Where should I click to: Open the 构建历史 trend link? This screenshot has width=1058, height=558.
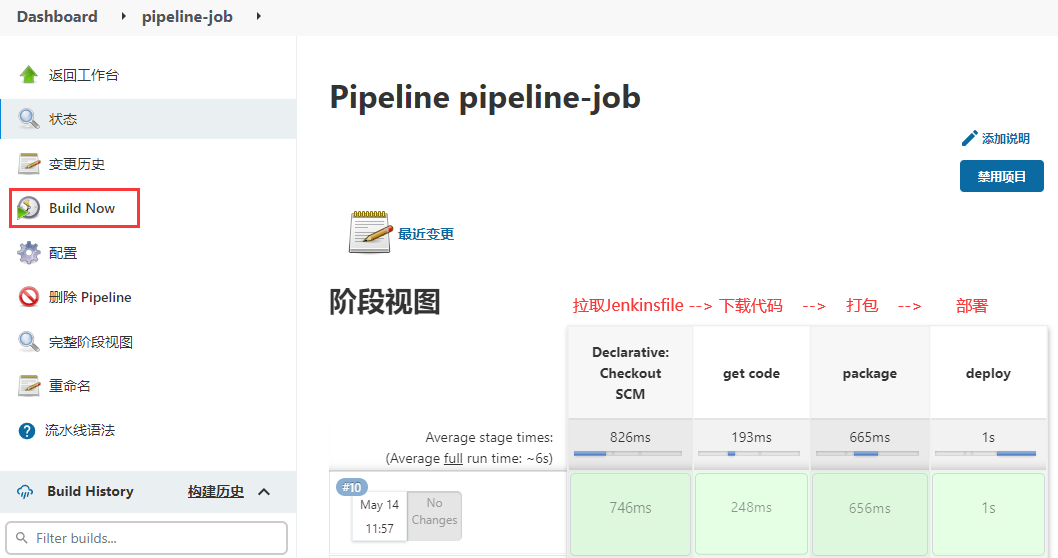point(216,492)
